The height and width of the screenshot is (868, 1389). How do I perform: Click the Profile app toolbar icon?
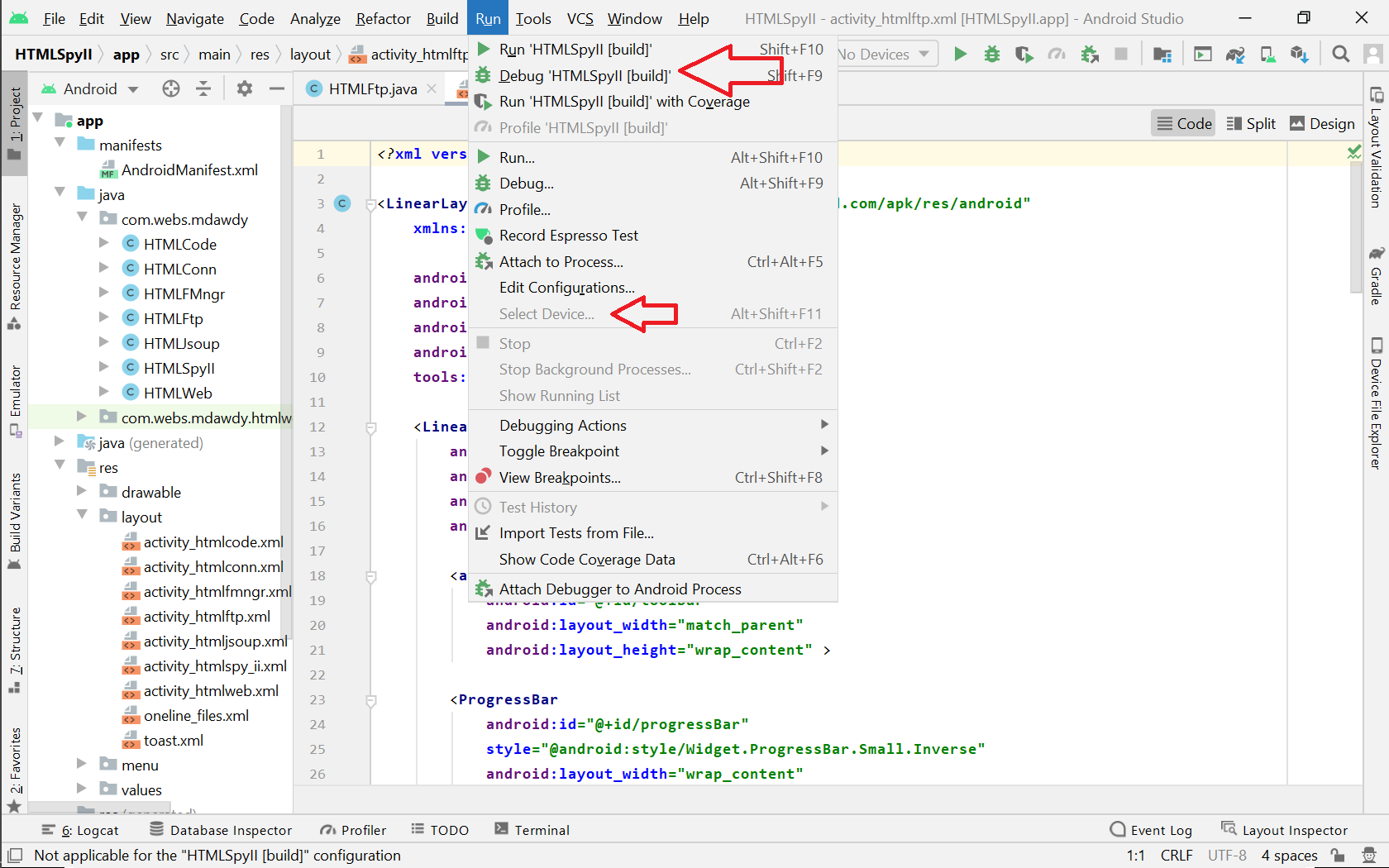click(x=1057, y=55)
